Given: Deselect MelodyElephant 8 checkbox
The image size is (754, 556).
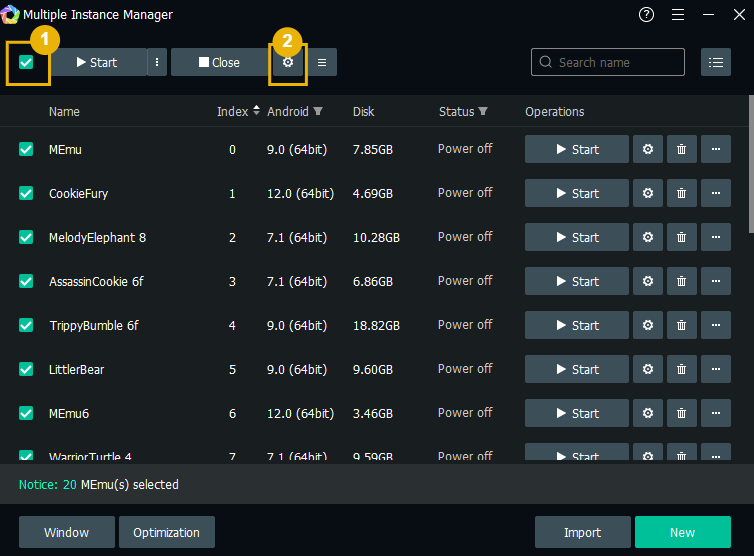Looking at the screenshot, I should (x=26, y=237).
